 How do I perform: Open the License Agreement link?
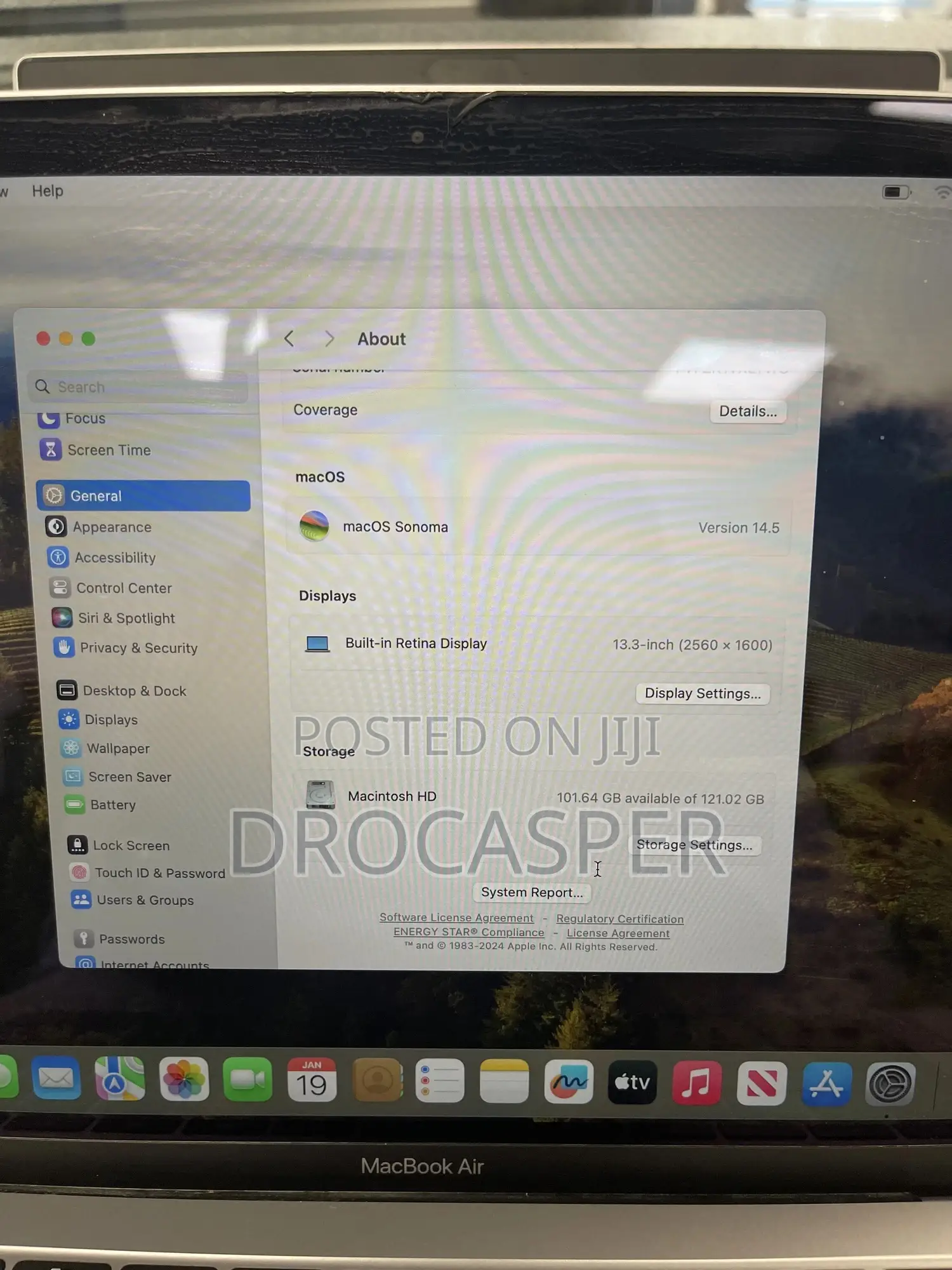pos(618,933)
